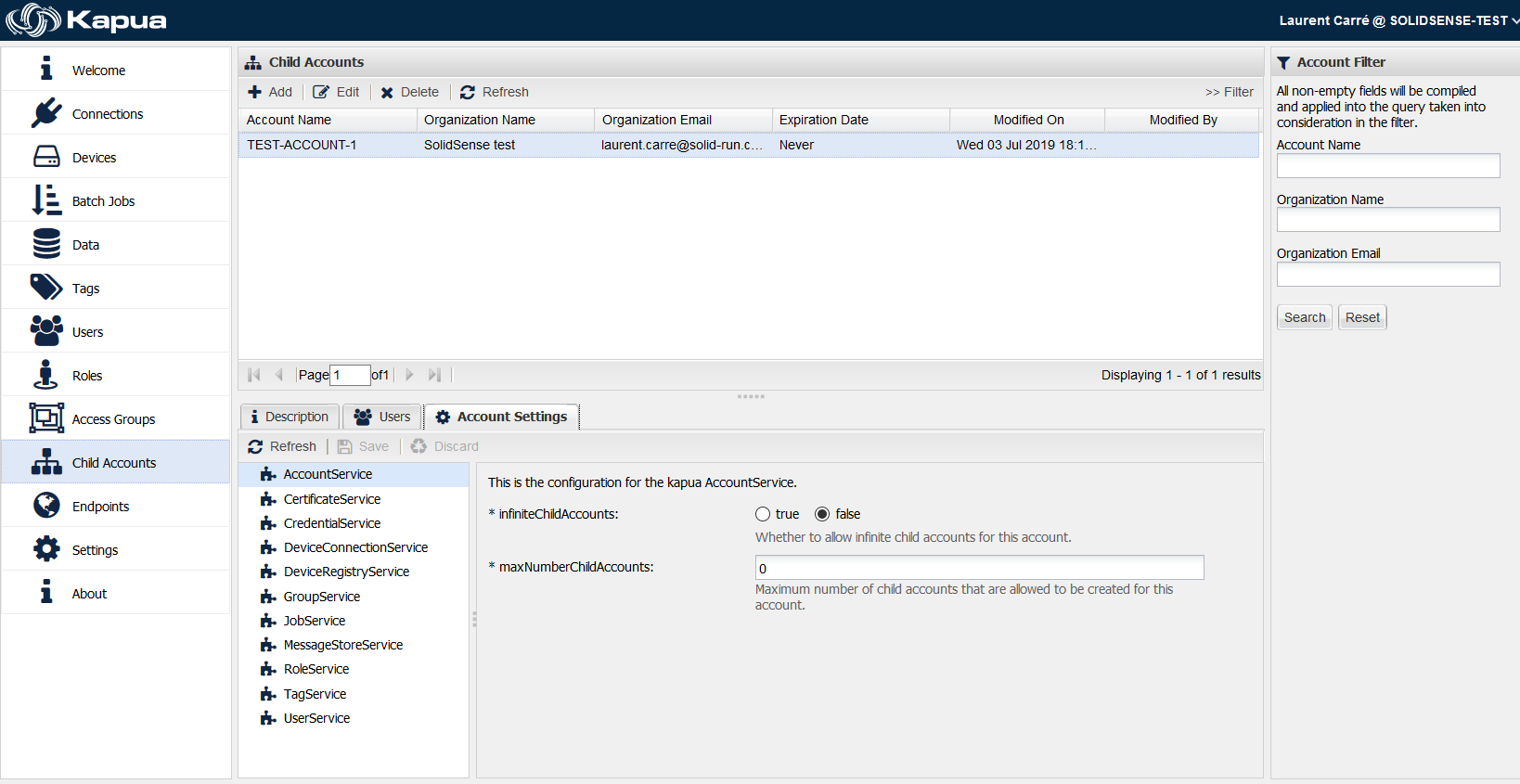Click the page number input field
The width and height of the screenshot is (1520, 784).
point(351,375)
